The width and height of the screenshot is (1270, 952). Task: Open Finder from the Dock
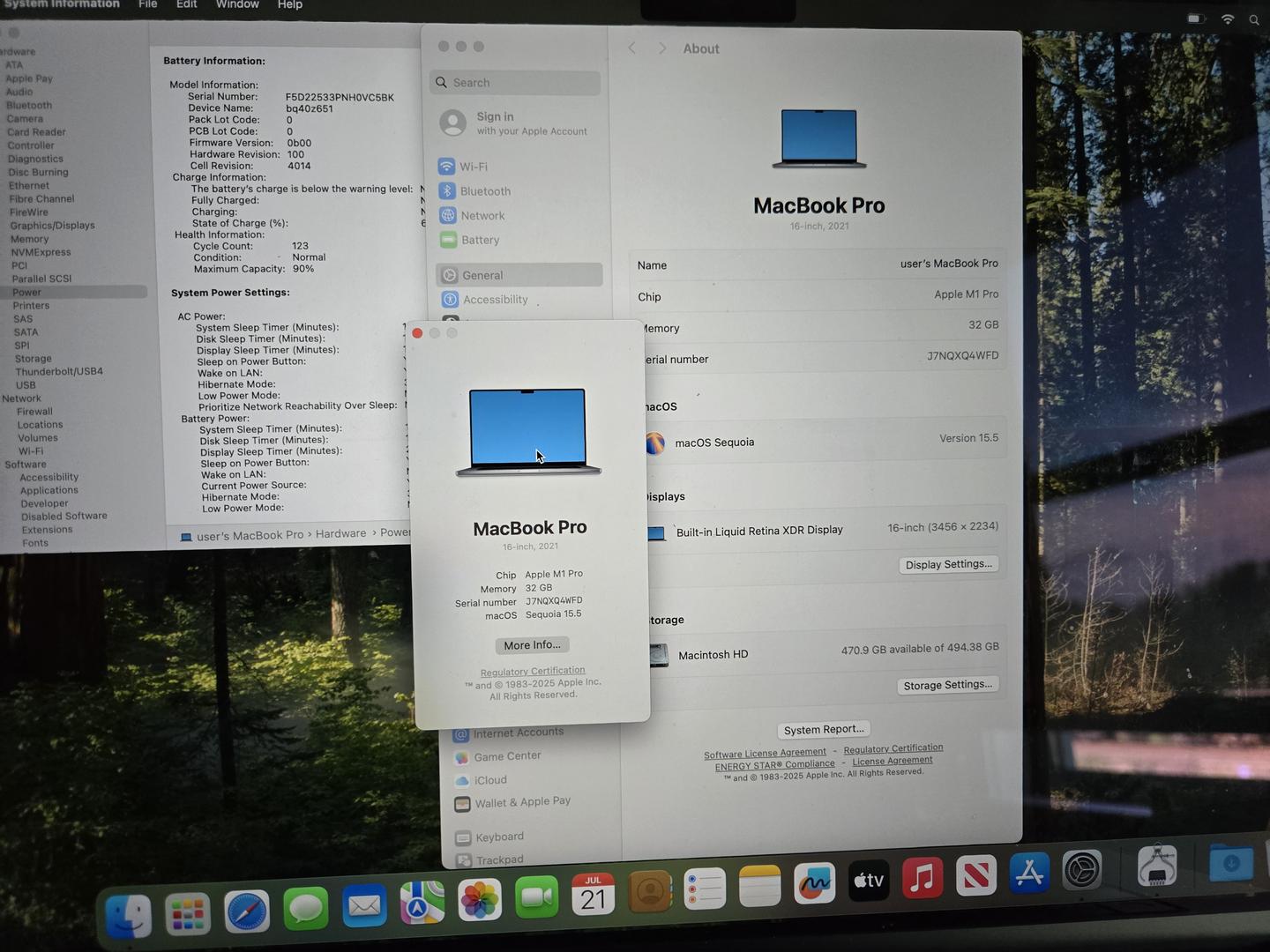point(129,915)
